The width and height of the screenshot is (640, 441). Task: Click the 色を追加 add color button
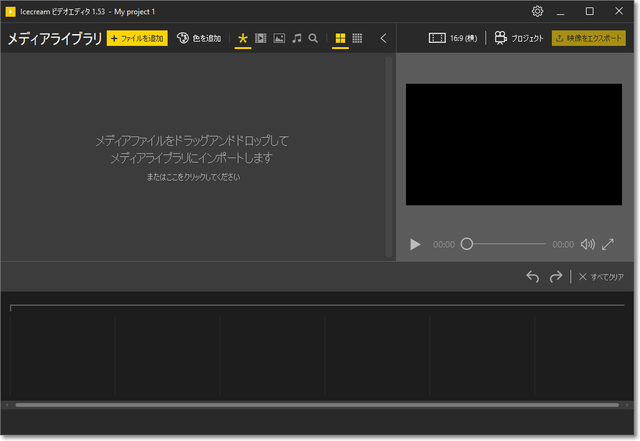(x=199, y=38)
